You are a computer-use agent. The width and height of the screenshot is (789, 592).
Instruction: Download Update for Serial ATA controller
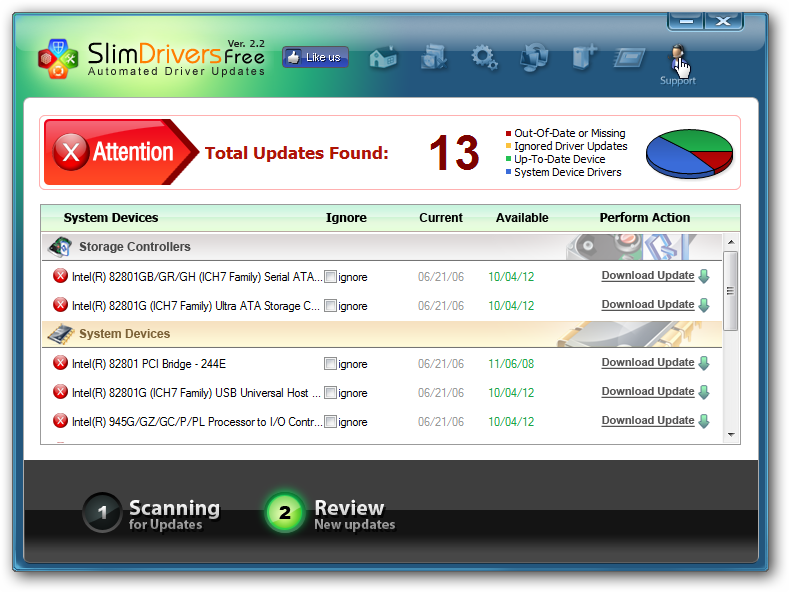648,275
